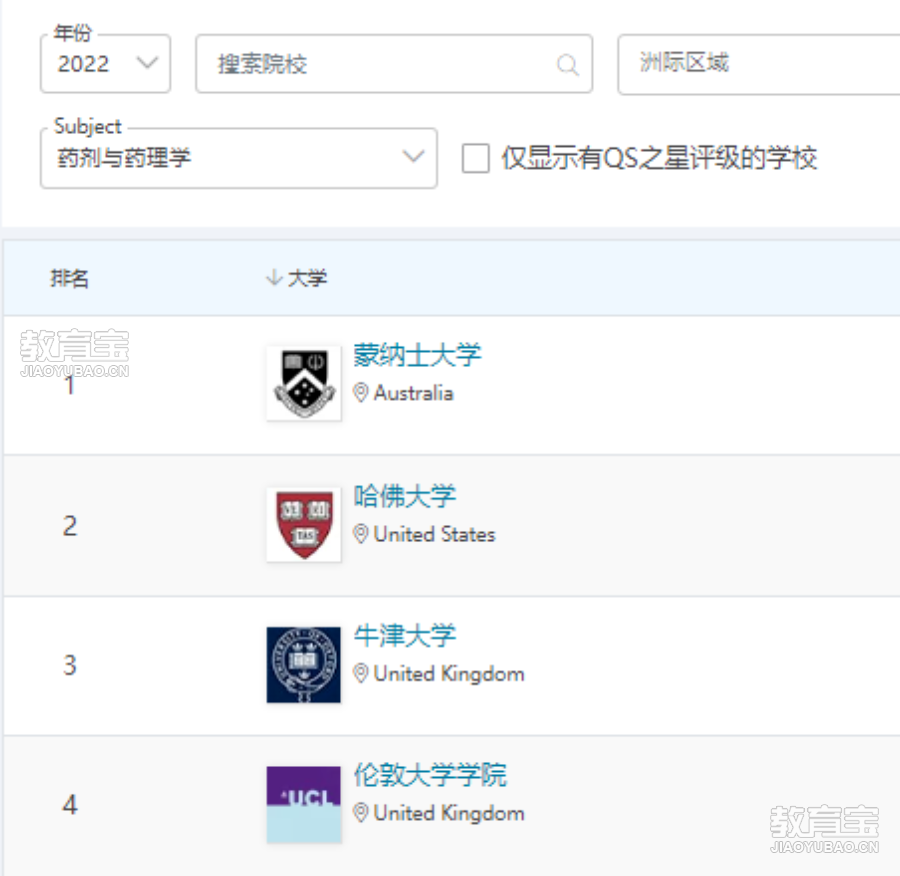The width and height of the screenshot is (900, 876).
Task: Open the 洲际区域 region dropdown
Action: pyautogui.click(x=759, y=64)
